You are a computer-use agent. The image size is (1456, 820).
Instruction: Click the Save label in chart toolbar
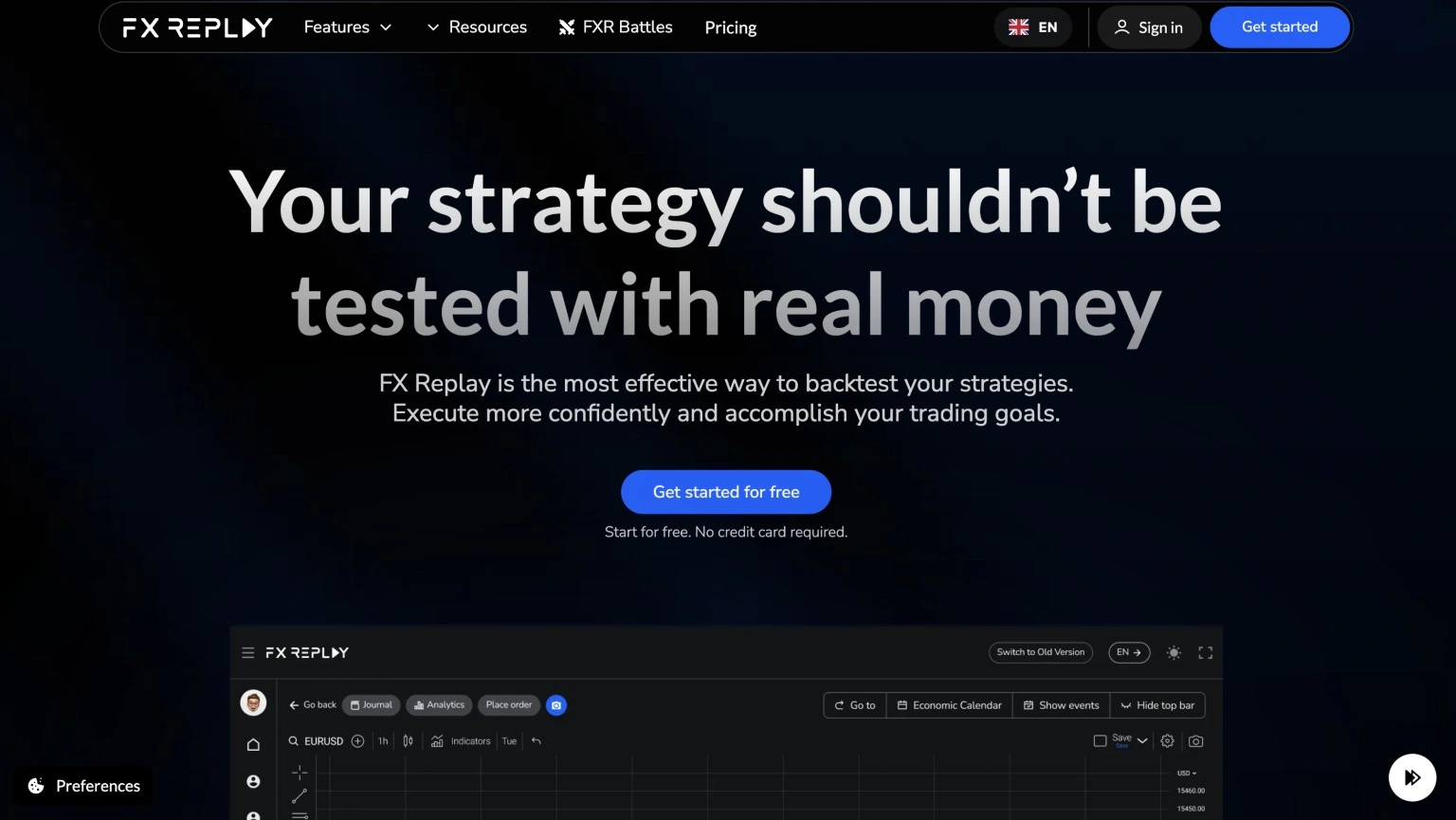1121,738
